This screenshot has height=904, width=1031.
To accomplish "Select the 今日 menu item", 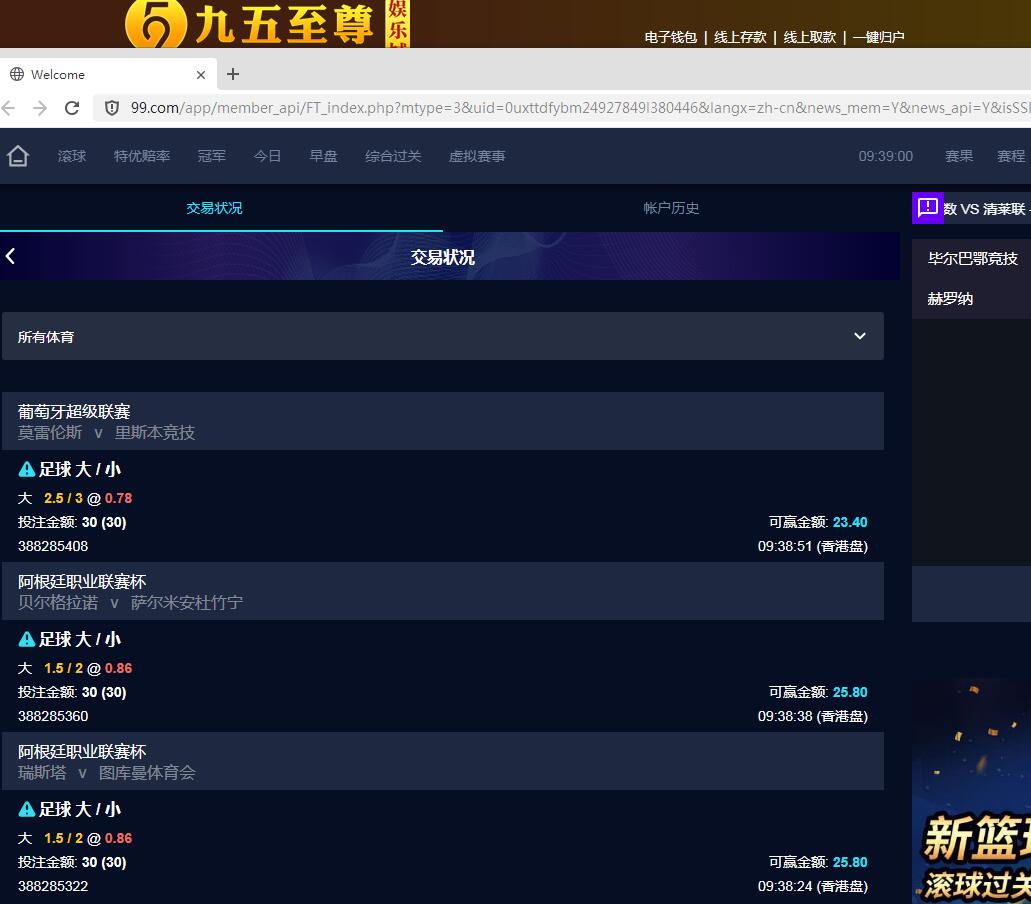I will point(268,156).
